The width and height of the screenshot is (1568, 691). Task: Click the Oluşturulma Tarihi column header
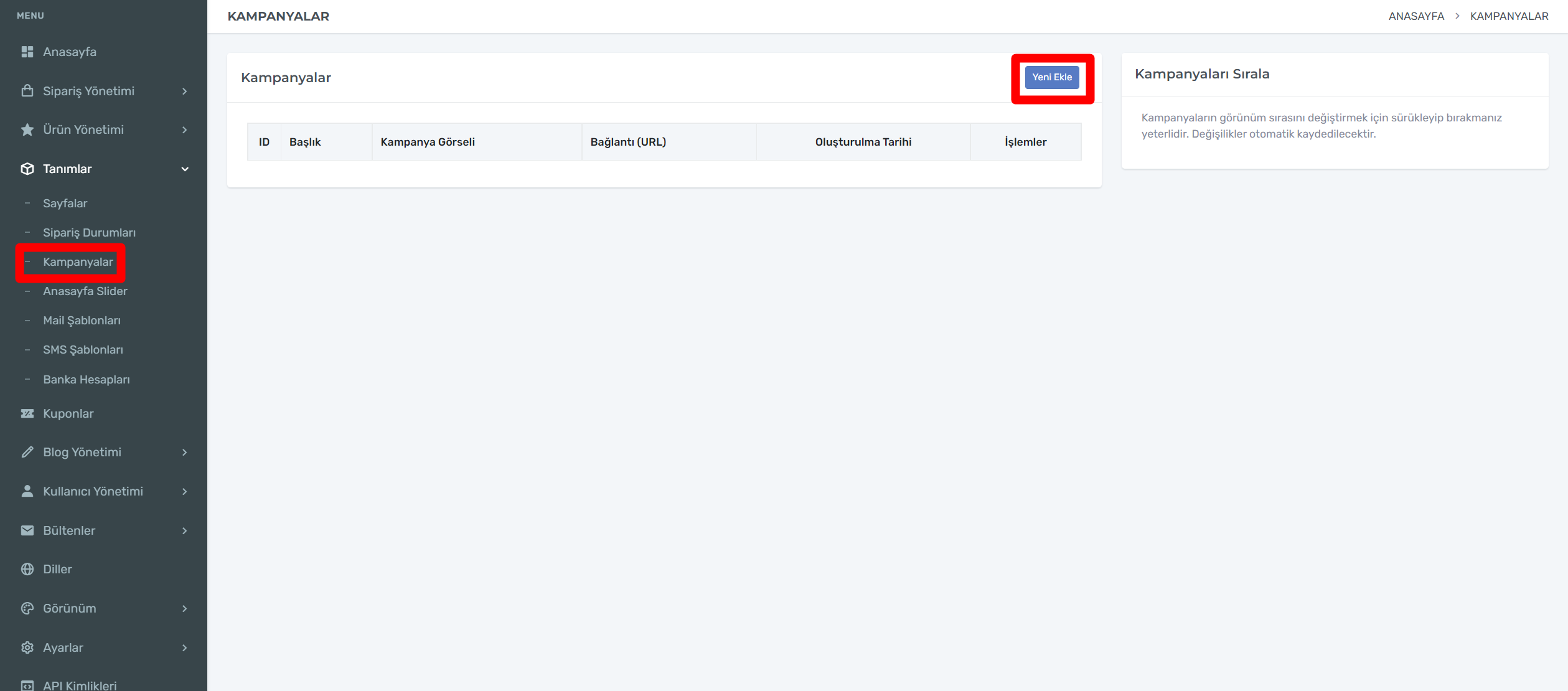click(x=863, y=142)
